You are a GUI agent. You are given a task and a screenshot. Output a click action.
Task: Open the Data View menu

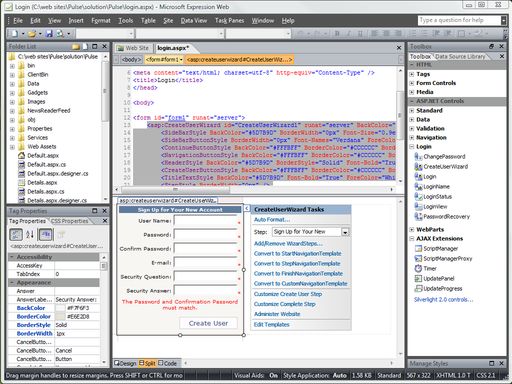pos(194,21)
